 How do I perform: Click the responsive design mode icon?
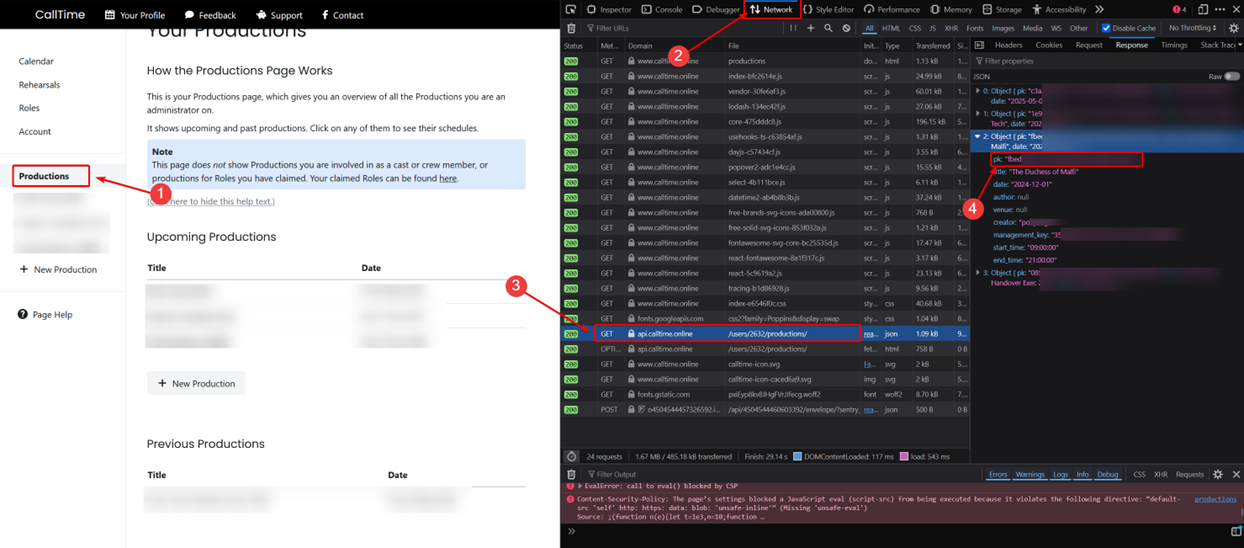click(x=1203, y=10)
